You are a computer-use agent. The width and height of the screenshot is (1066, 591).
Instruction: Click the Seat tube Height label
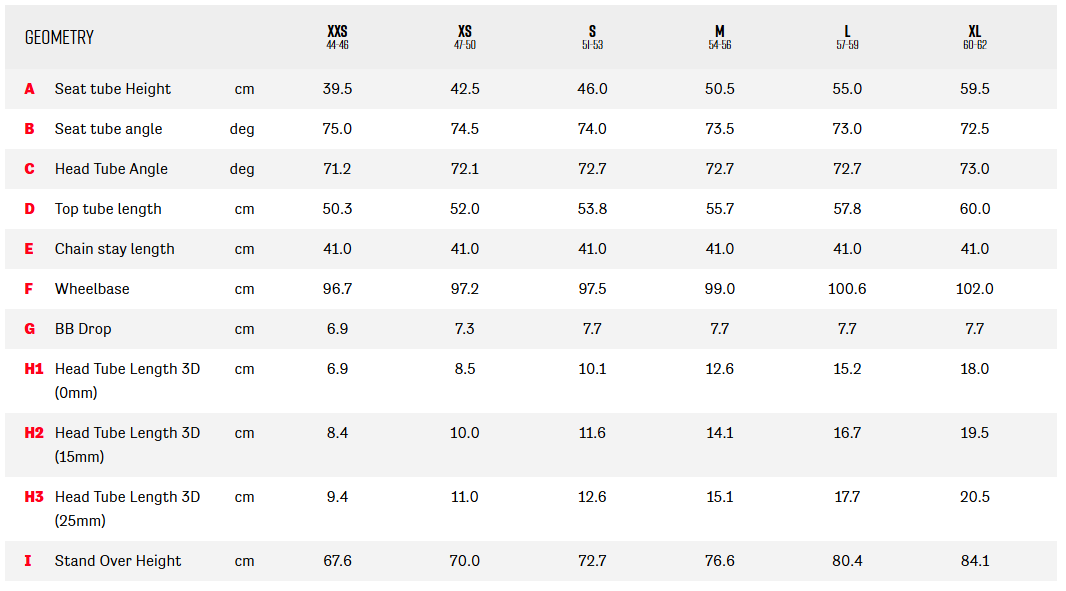tap(113, 89)
